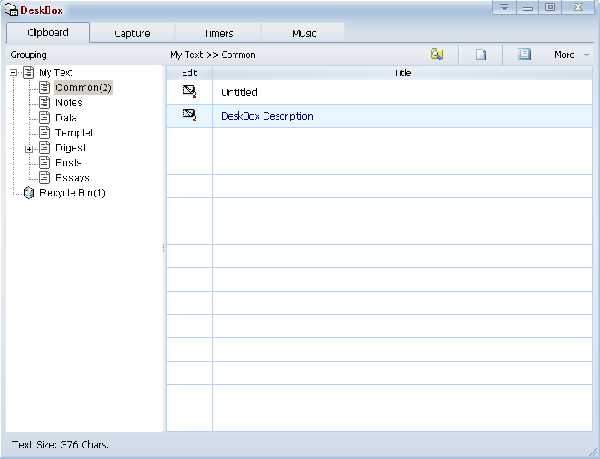
Task: Select the Common(2) group
Action: pyautogui.click(x=83, y=88)
